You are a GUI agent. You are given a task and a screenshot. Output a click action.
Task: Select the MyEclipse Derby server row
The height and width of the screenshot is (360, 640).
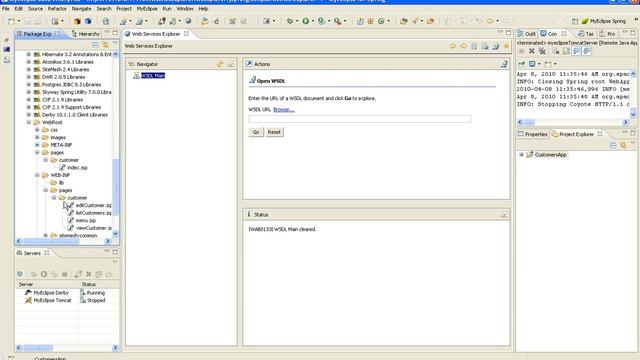[x=67, y=293]
